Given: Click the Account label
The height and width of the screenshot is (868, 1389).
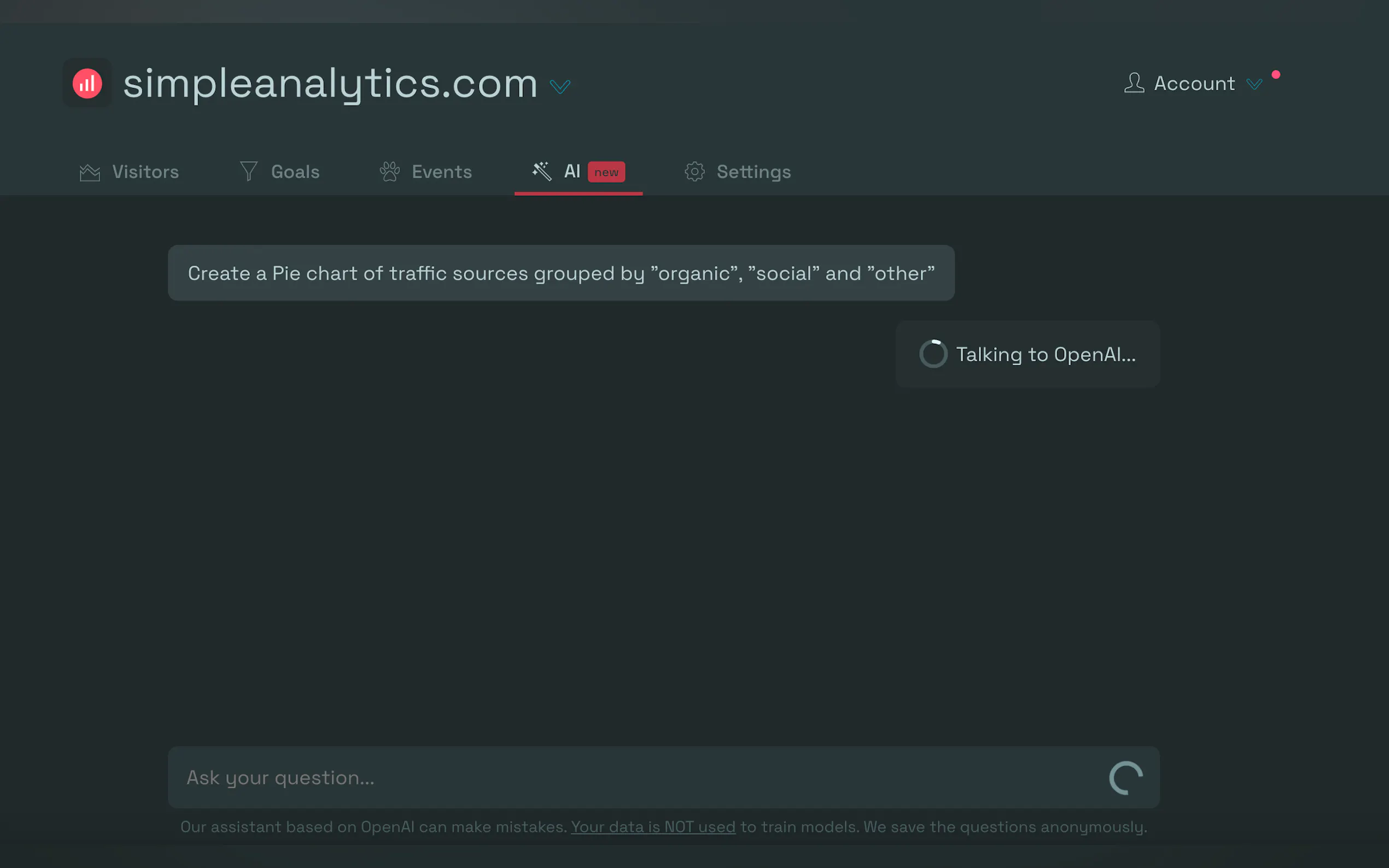Looking at the screenshot, I should pyautogui.click(x=1194, y=84).
